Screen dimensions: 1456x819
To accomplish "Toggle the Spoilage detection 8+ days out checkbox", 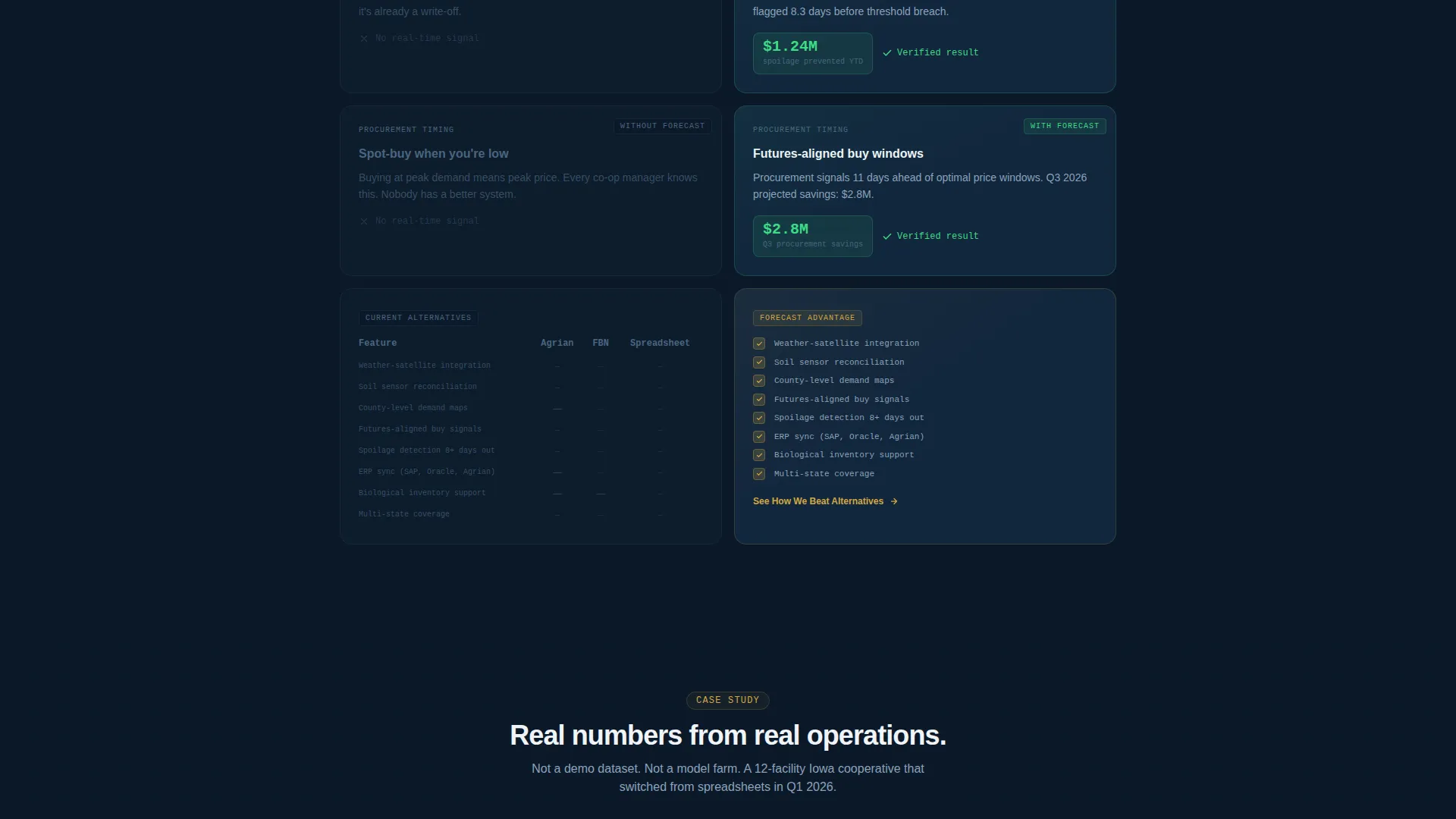I will 759,418.
